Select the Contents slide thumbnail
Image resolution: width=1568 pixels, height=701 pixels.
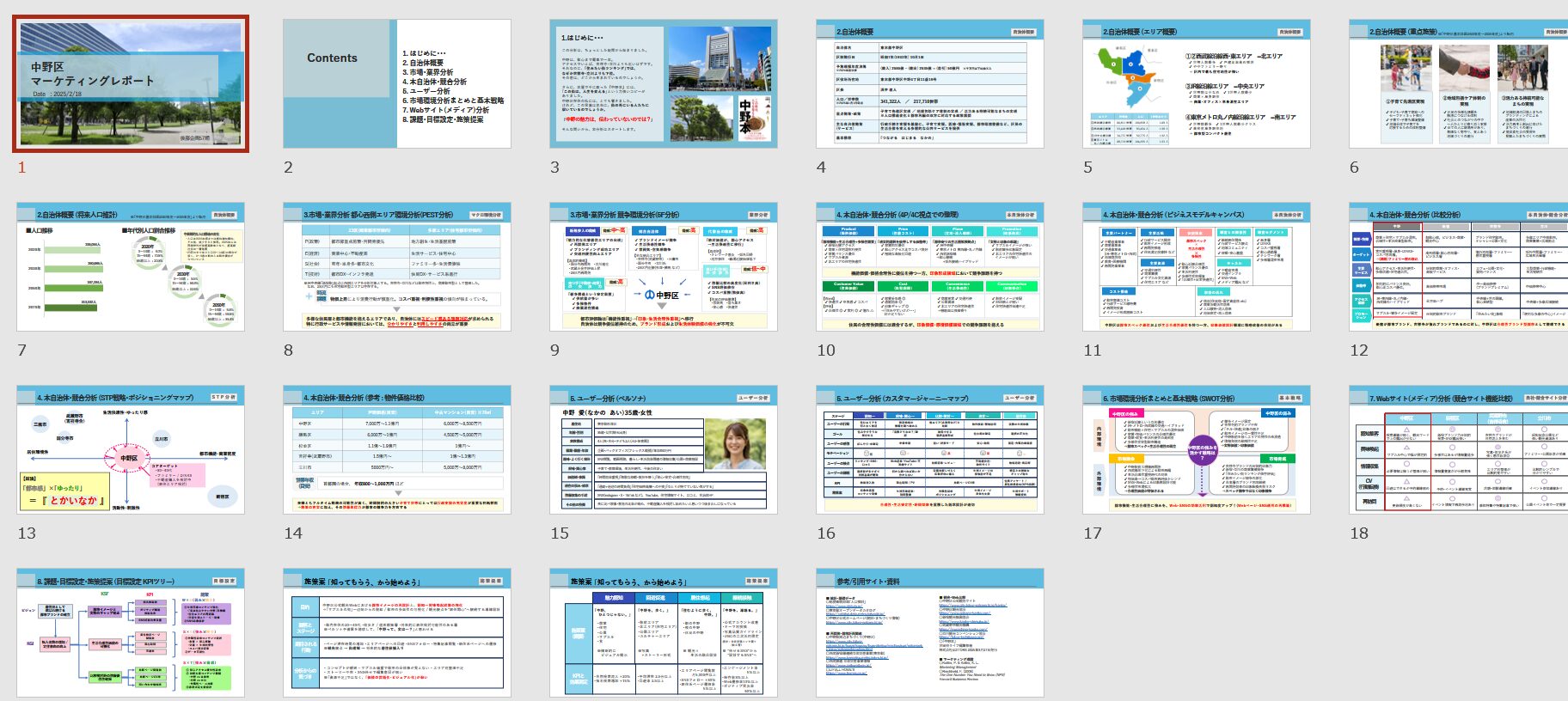coord(397,84)
